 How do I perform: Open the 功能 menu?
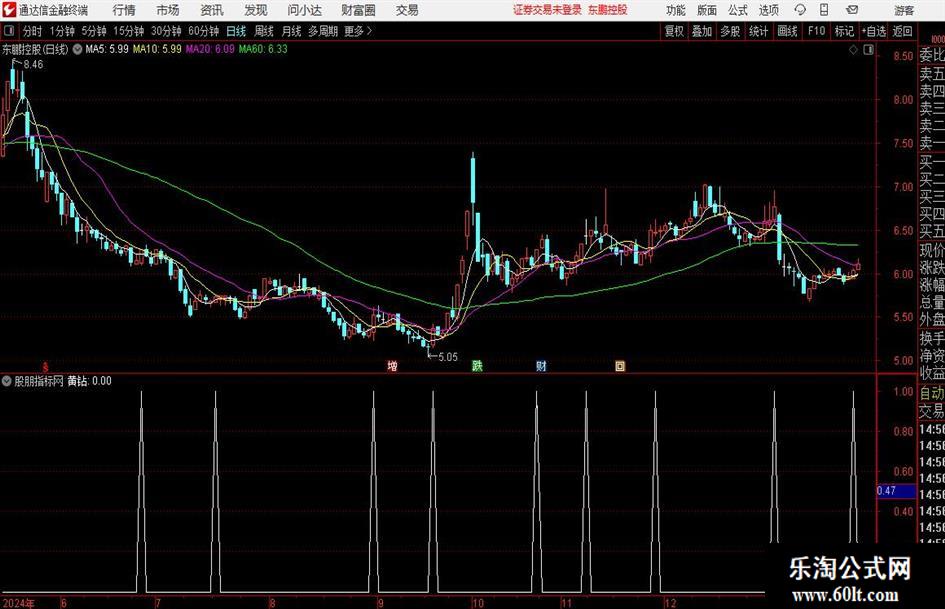pos(676,10)
